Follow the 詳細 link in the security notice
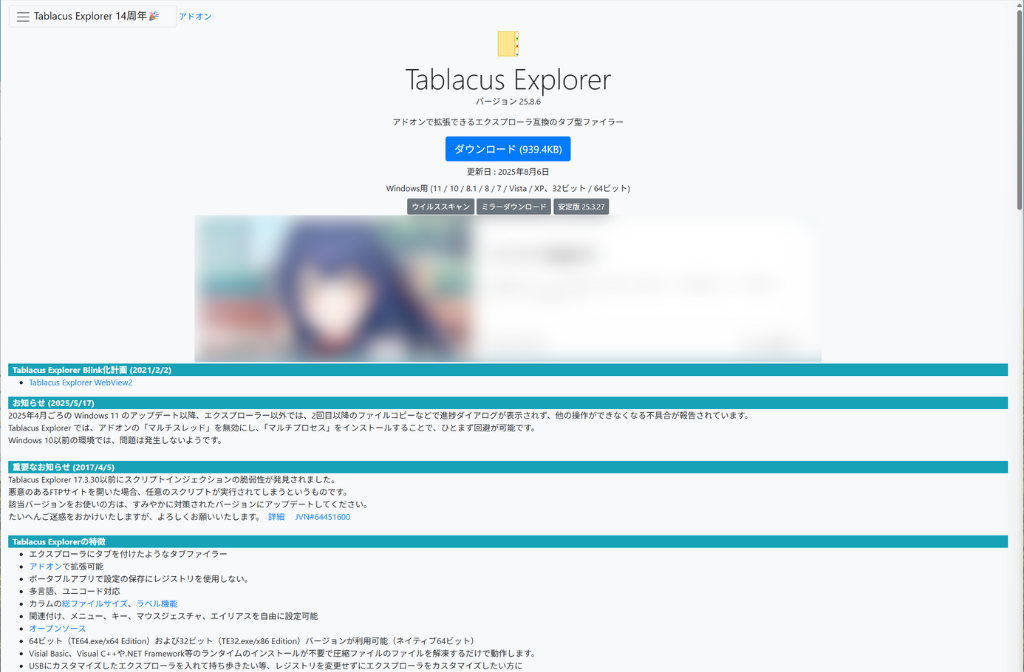The width and height of the screenshot is (1024, 672). pyautogui.click(x=276, y=517)
